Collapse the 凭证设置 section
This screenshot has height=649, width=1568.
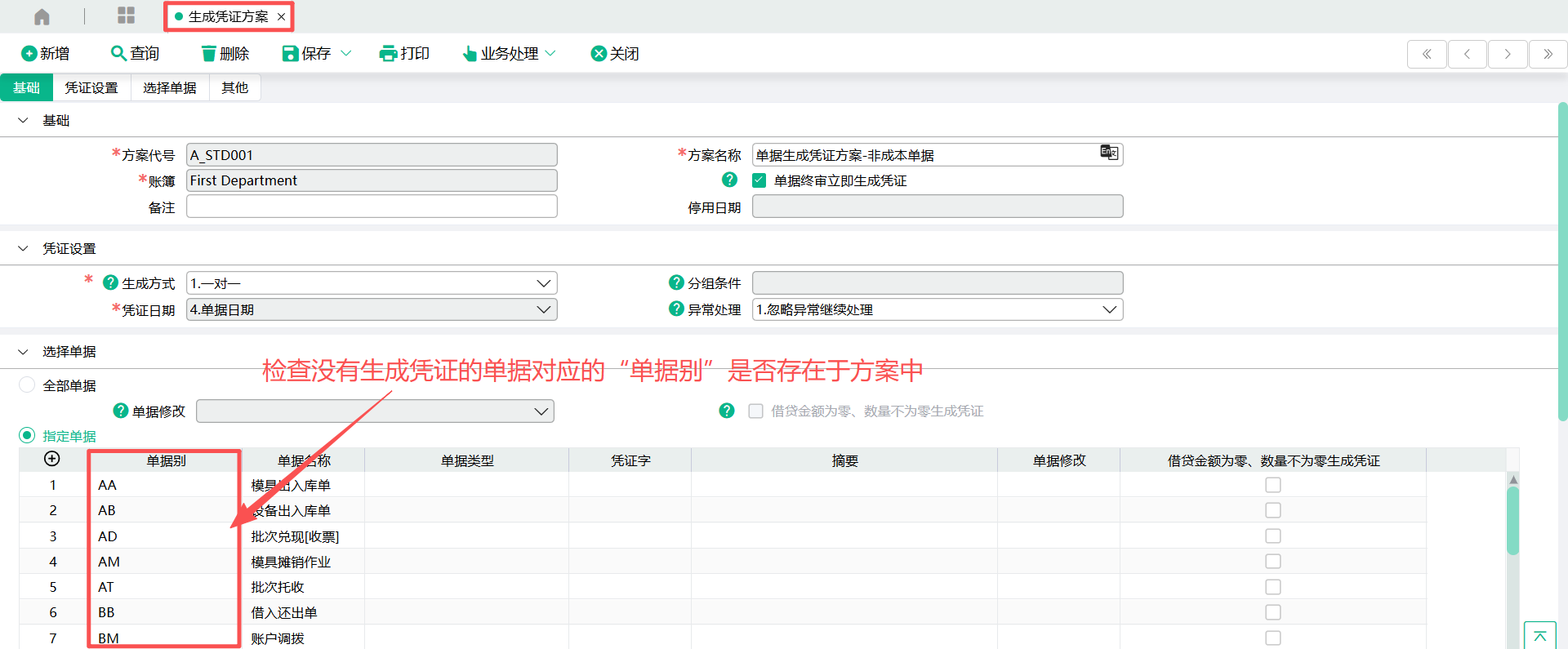click(x=23, y=248)
